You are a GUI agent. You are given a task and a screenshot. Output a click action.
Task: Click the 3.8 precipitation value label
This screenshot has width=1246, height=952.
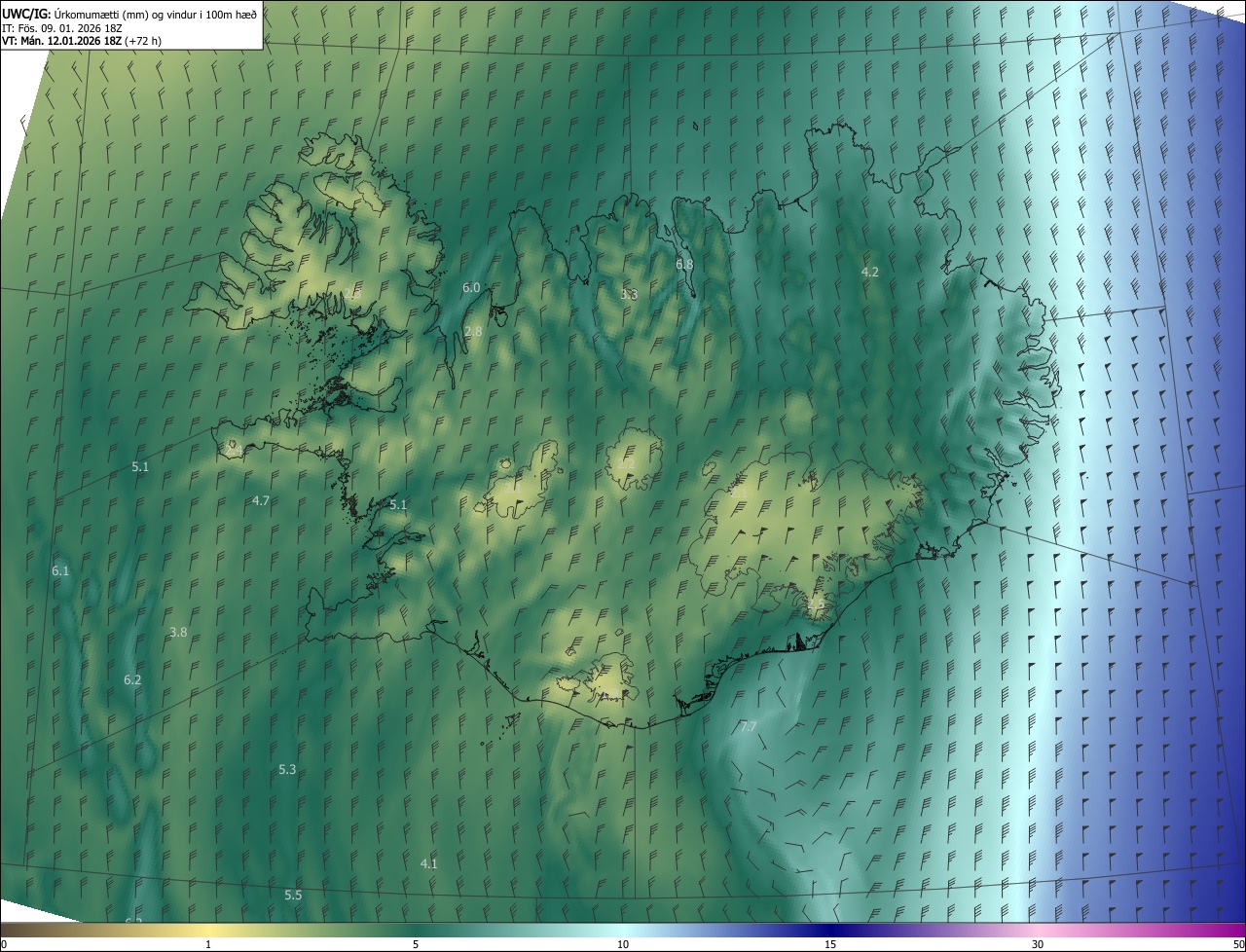point(178,632)
